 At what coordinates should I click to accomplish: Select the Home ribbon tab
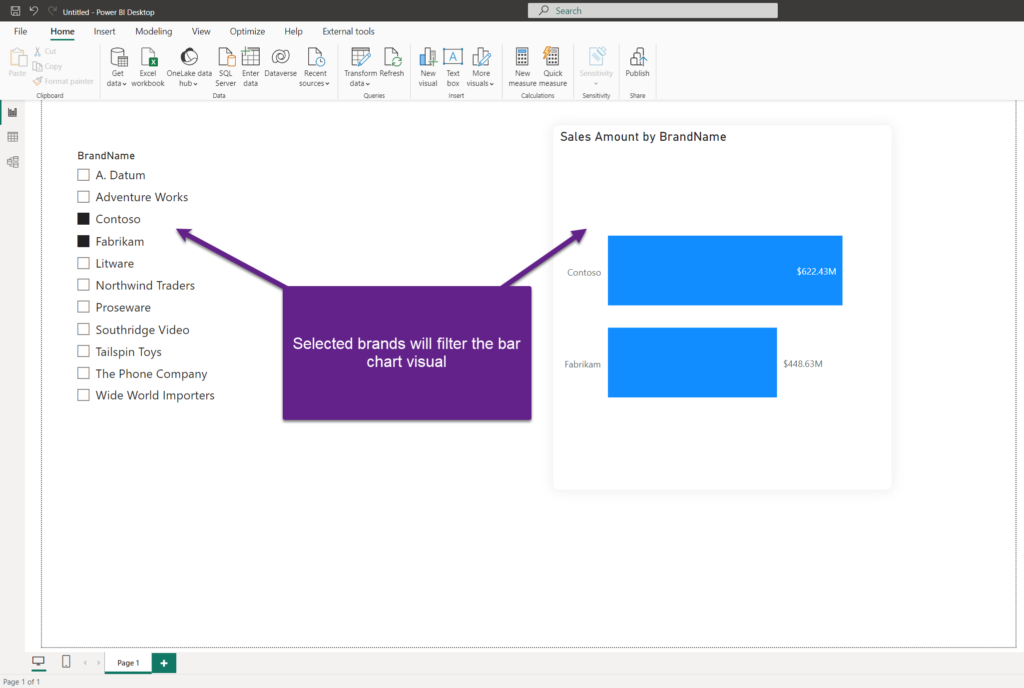click(x=62, y=31)
